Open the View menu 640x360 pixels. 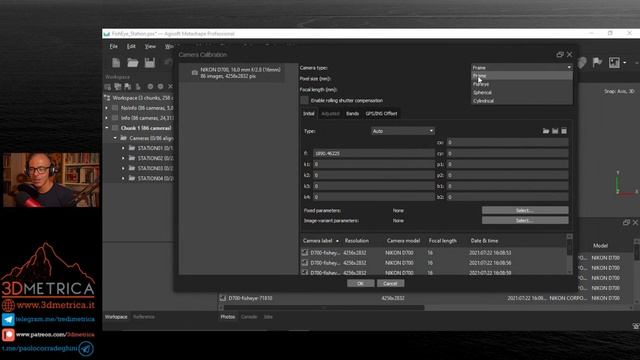[x=150, y=47]
